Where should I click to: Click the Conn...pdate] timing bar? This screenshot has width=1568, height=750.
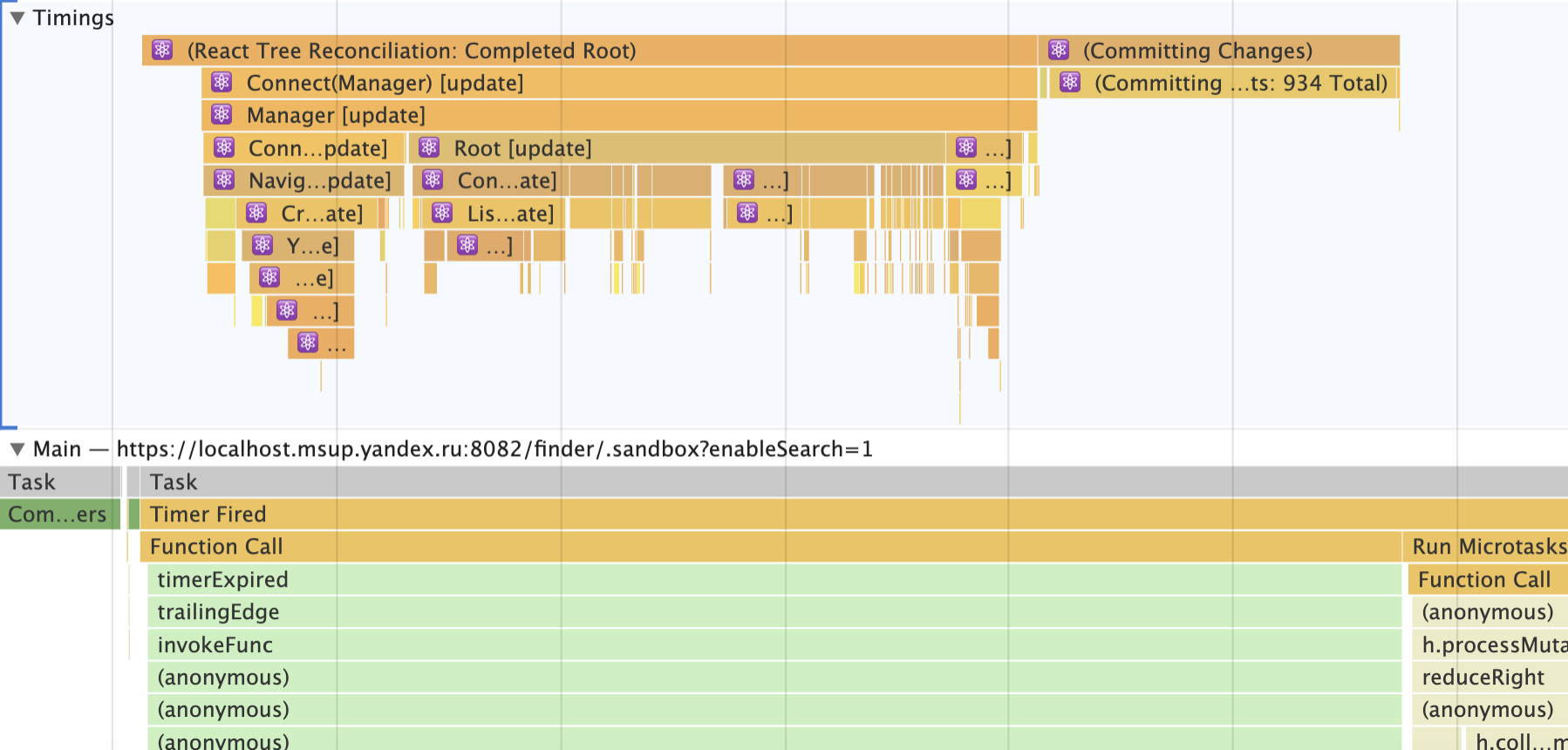click(x=318, y=148)
